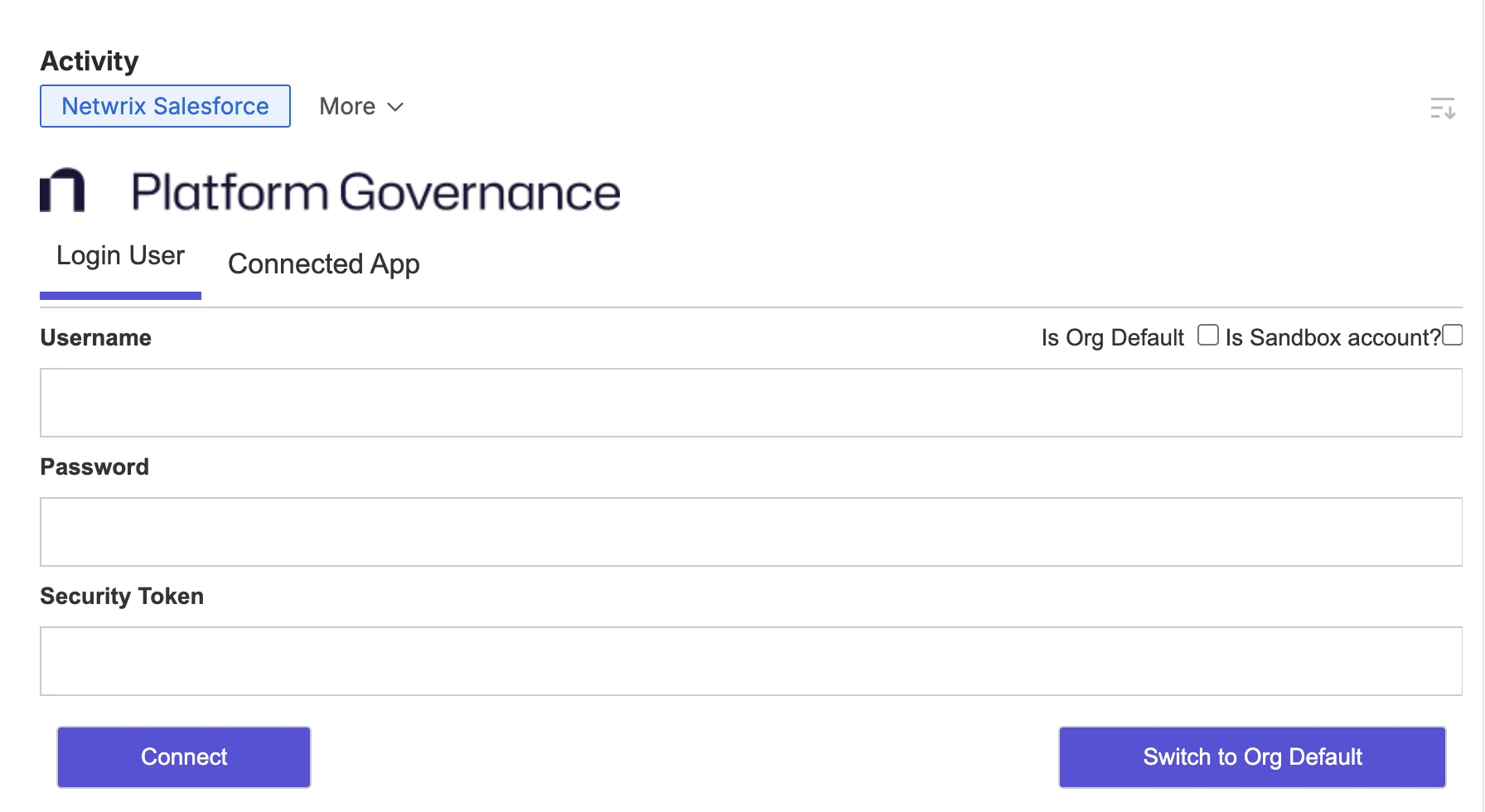The width and height of the screenshot is (1485, 812).
Task: Collapse the More activity sort icon menu
Action: tap(394, 108)
